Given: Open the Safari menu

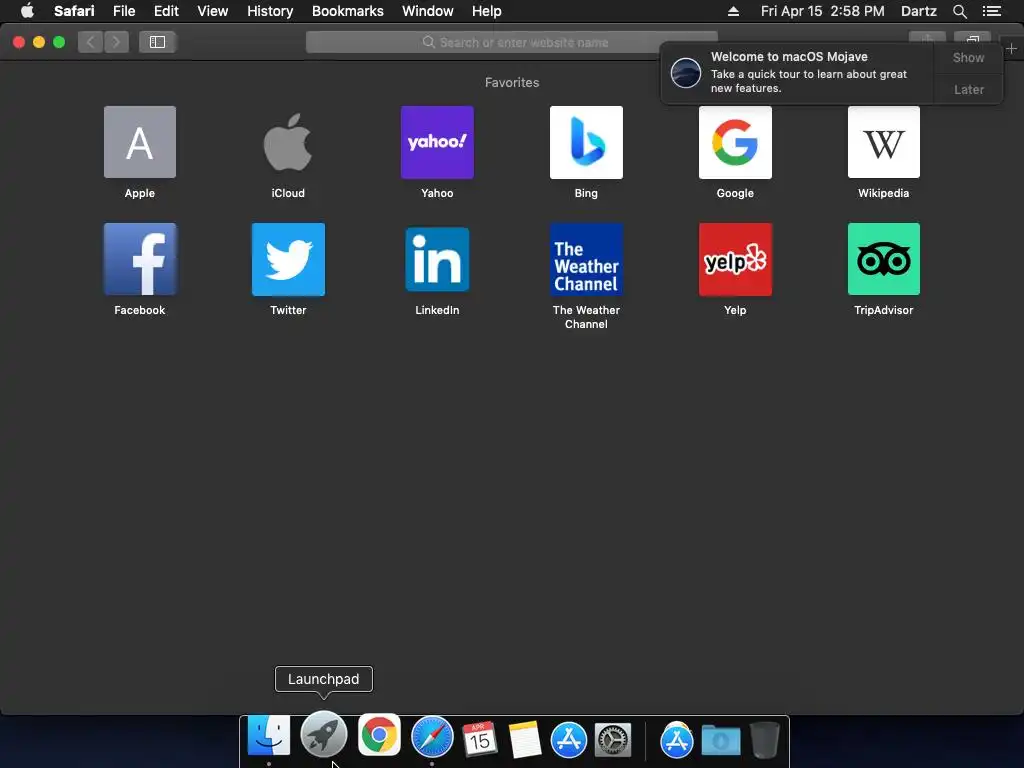Looking at the screenshot, I should [74, 11].
